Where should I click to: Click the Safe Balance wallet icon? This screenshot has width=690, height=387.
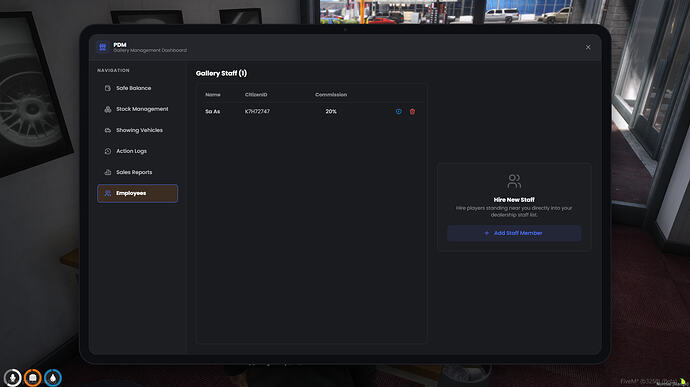pyautogui.click(x=108, y=88)
